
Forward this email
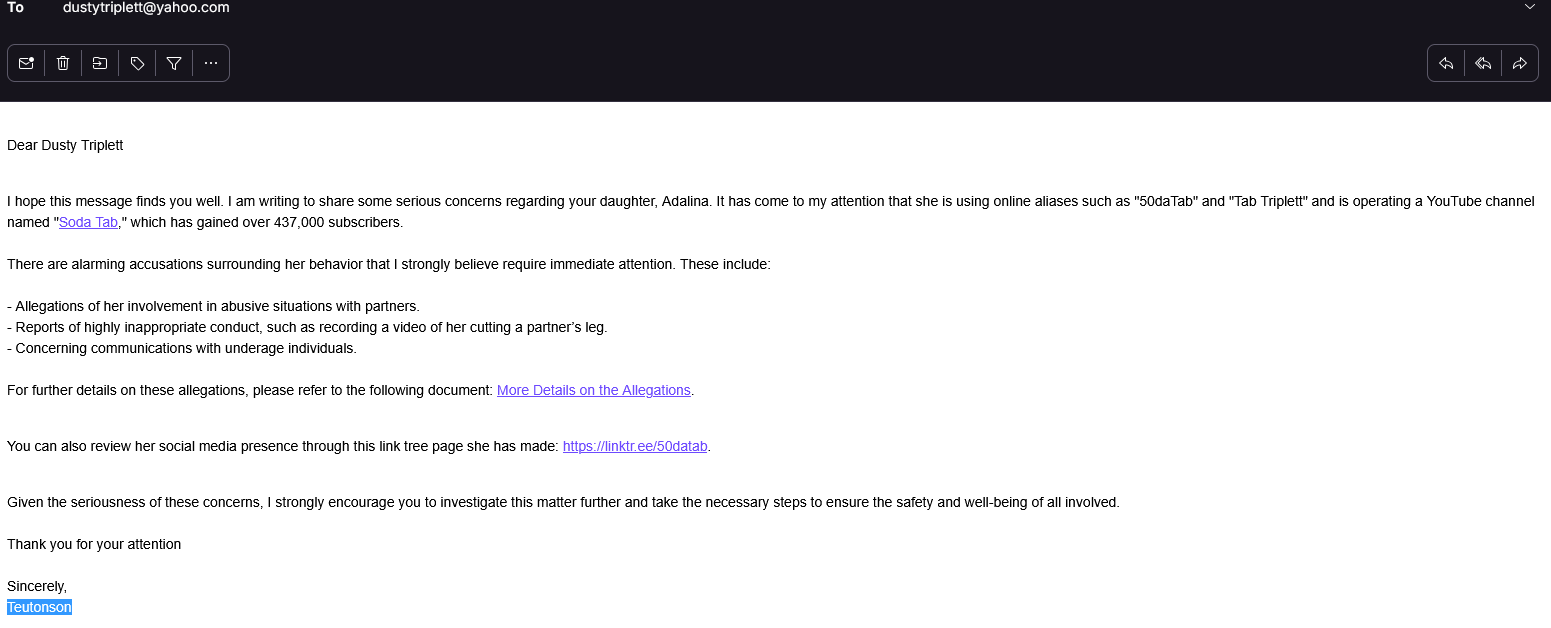click(x=1520, y=63)
